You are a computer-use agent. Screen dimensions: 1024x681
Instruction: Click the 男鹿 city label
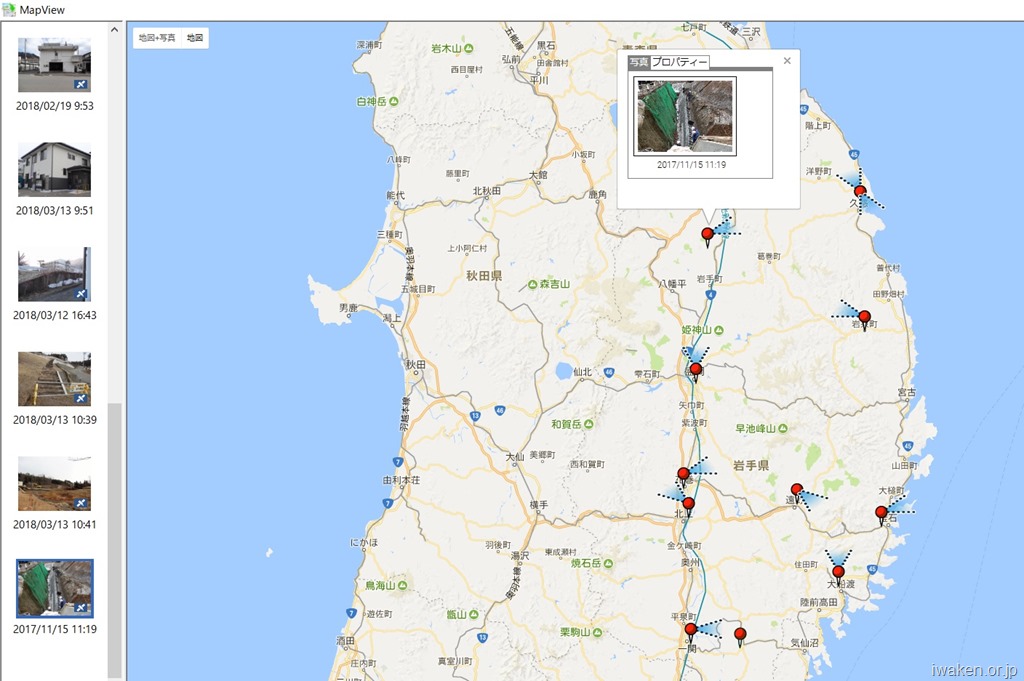click(x=348, y=307)
